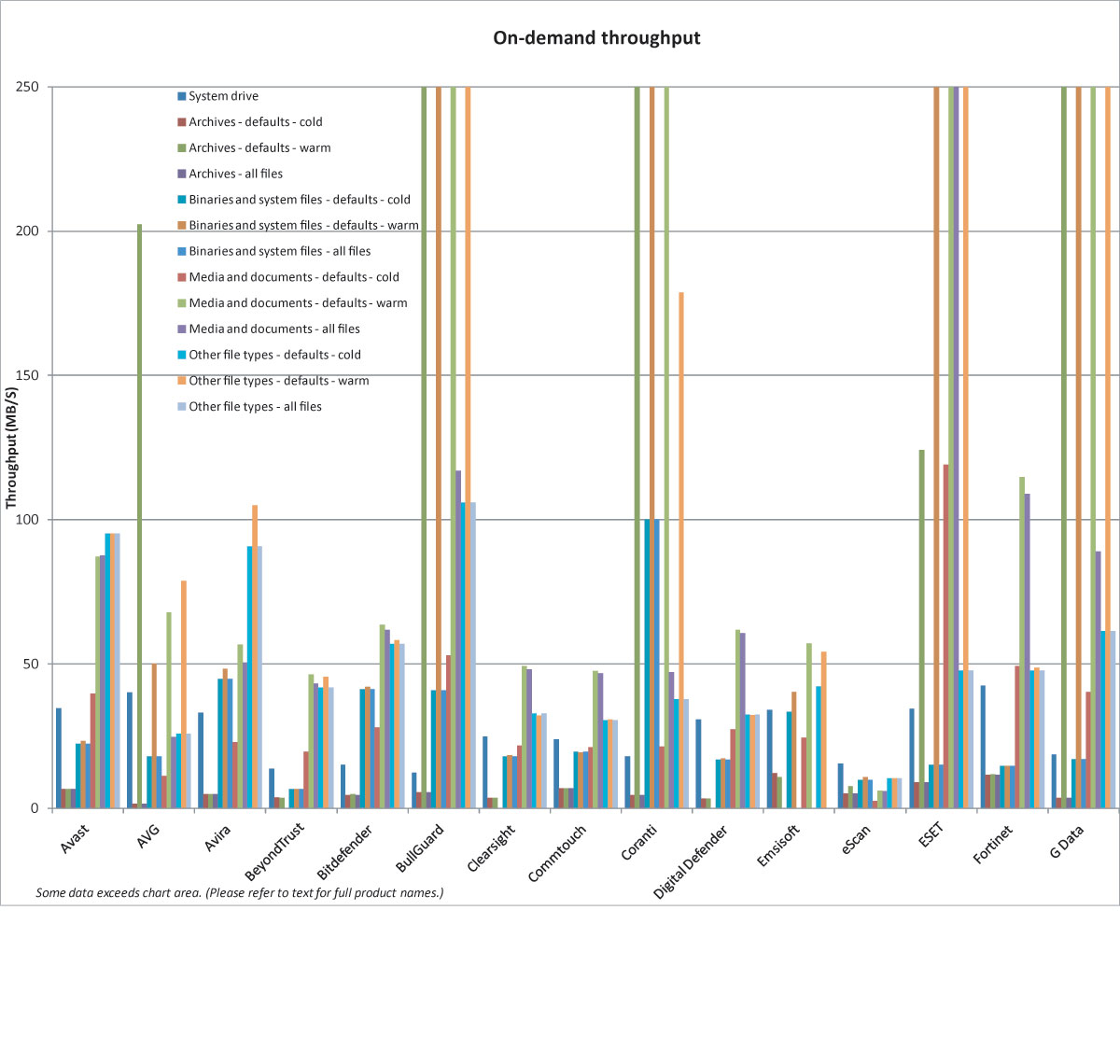
Task: Click the Throughput (MB/S) axis title
Action: click(x=11, y=447)
